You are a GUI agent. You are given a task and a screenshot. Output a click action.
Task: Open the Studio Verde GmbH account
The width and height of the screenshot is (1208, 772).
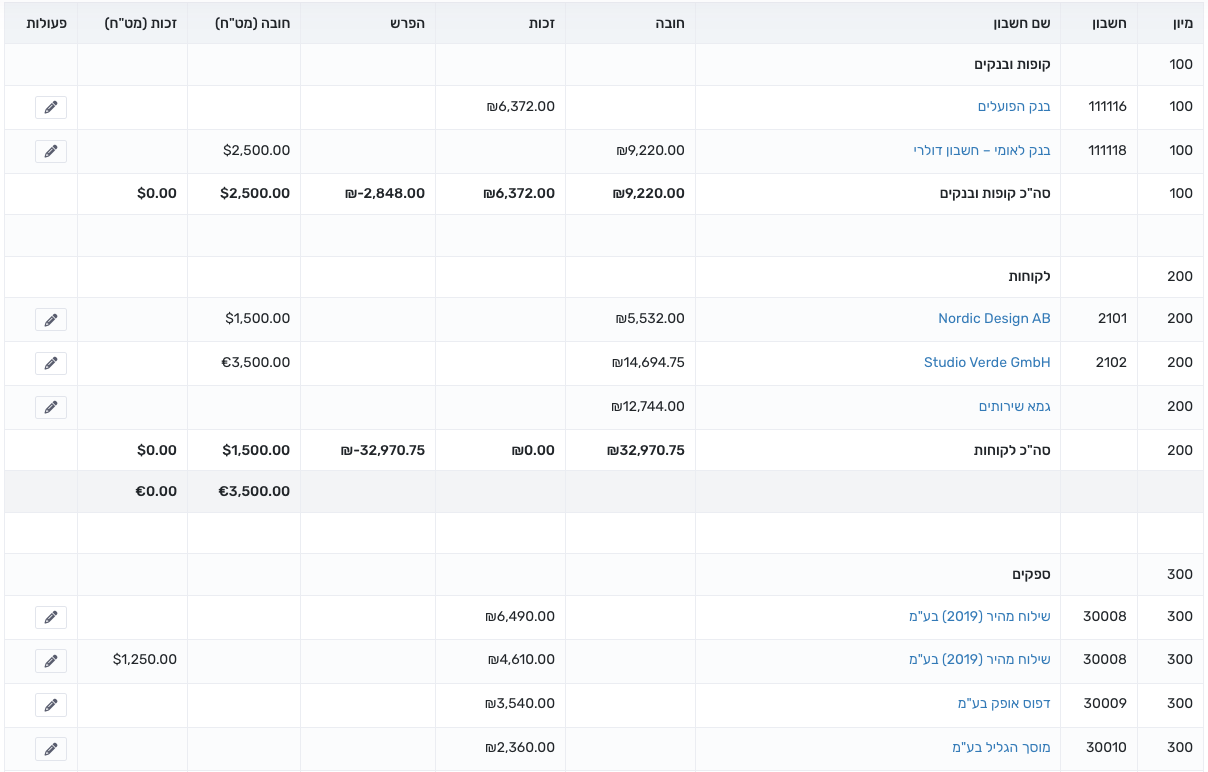(x=987, y=363)
